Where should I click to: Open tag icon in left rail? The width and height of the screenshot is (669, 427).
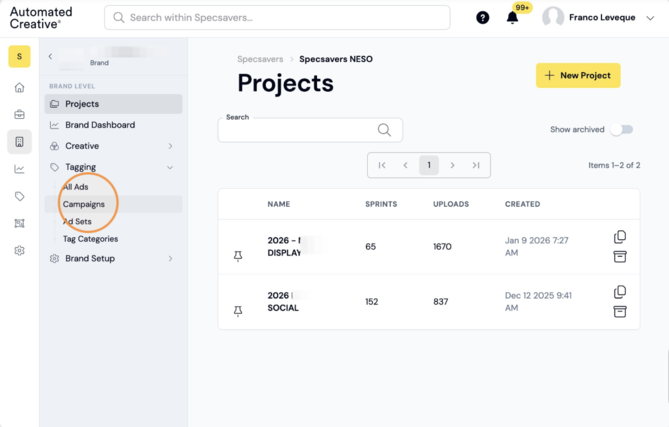[19, 196]
